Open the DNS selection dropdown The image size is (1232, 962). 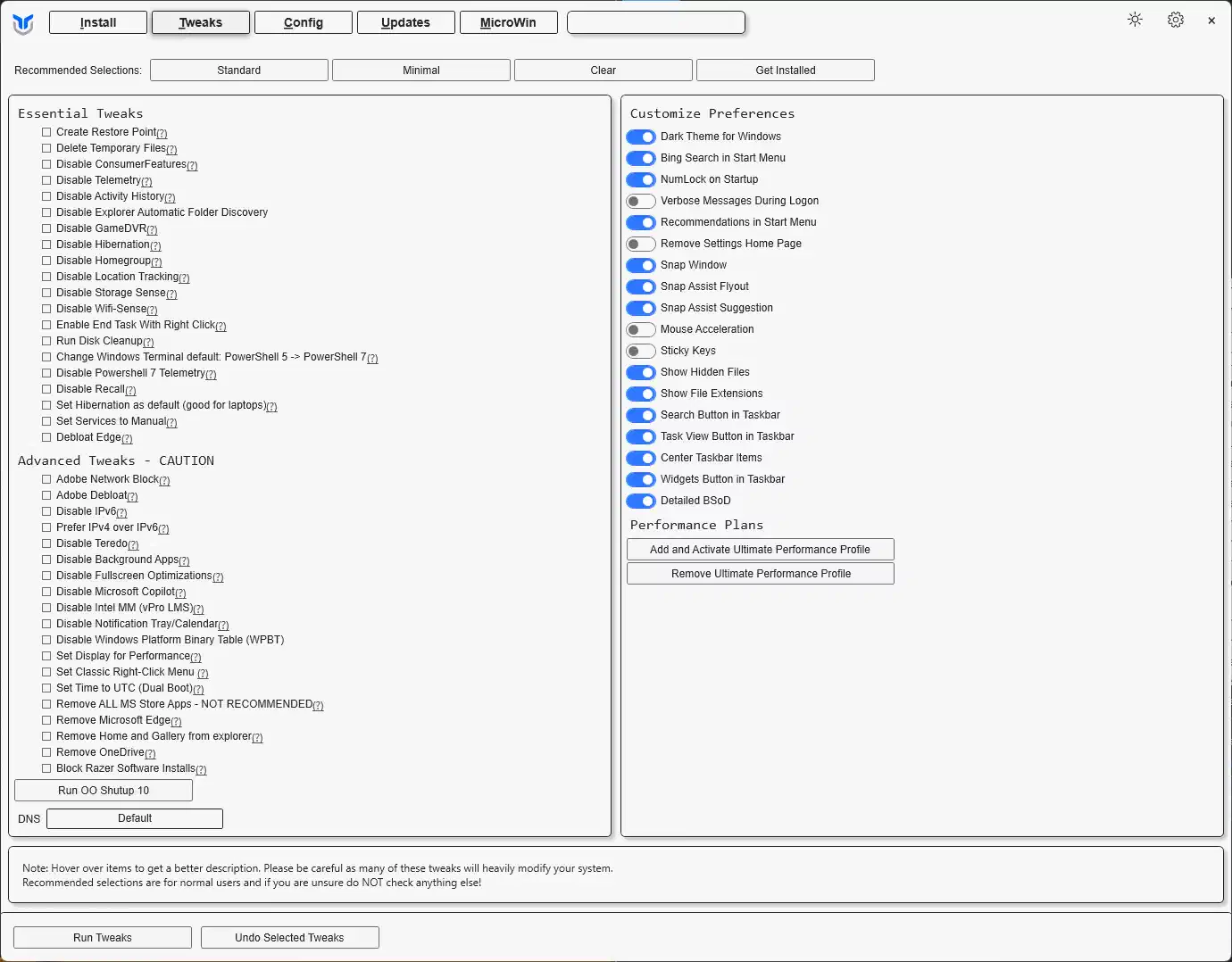(x=134, y=818)
